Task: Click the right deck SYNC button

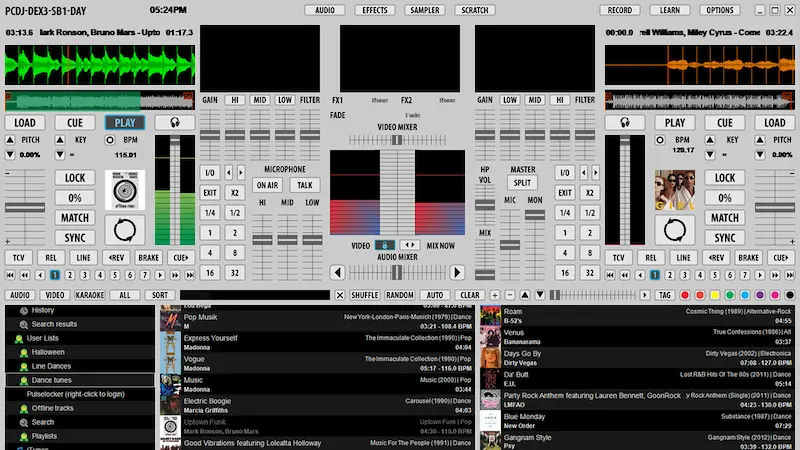Action: click(x=724, y=238)
